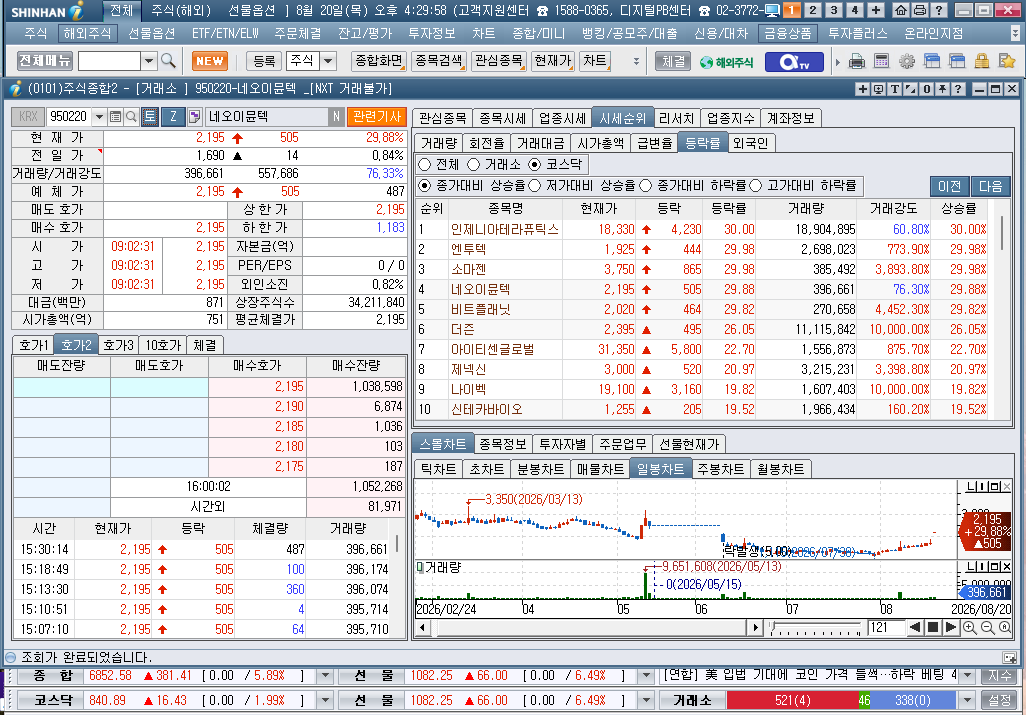
Task: Open the 해외주식 menu item
Action: [x=88, y=33]
